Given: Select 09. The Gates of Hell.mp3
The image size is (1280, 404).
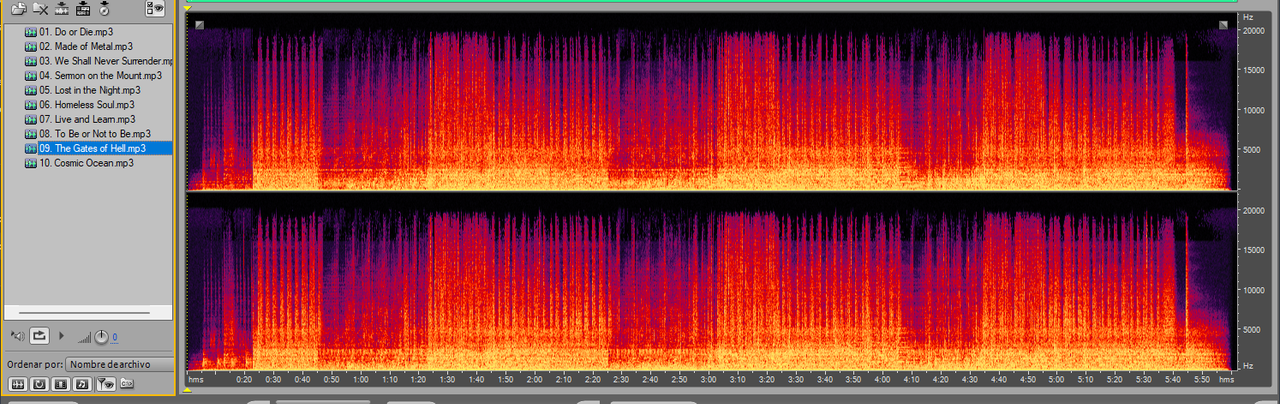Looking at the screenshot, I should [x=93, y=148].
